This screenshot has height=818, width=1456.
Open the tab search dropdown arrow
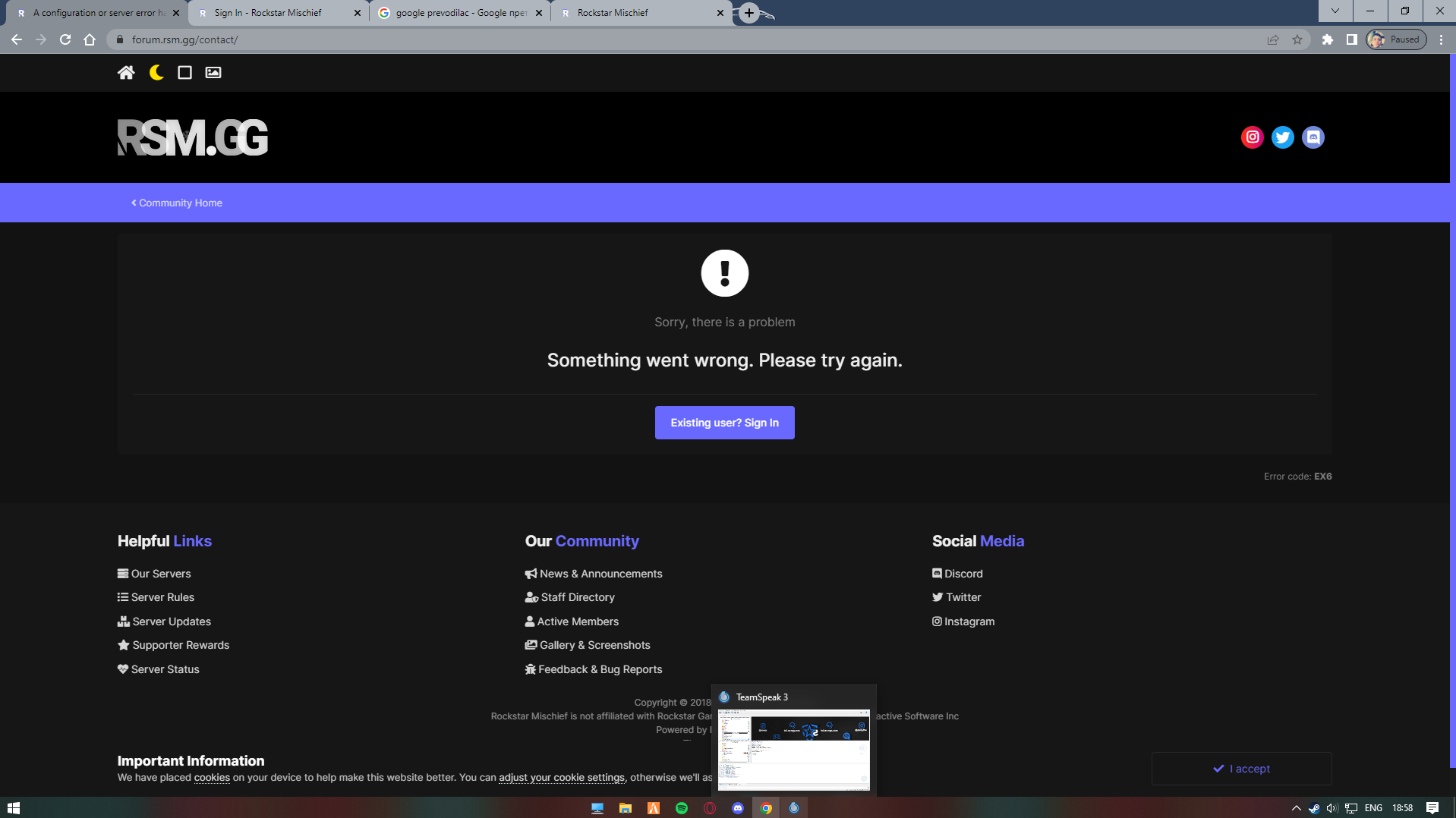pos(1335,11)
